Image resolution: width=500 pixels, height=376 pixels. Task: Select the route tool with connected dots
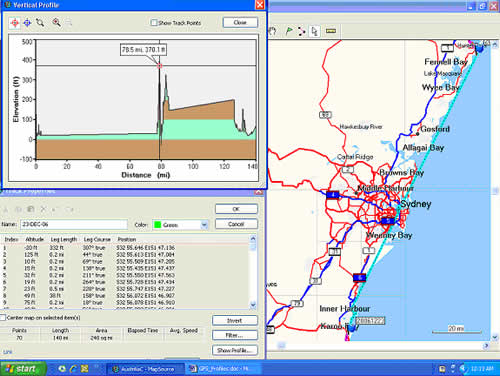tap(302, 31)
